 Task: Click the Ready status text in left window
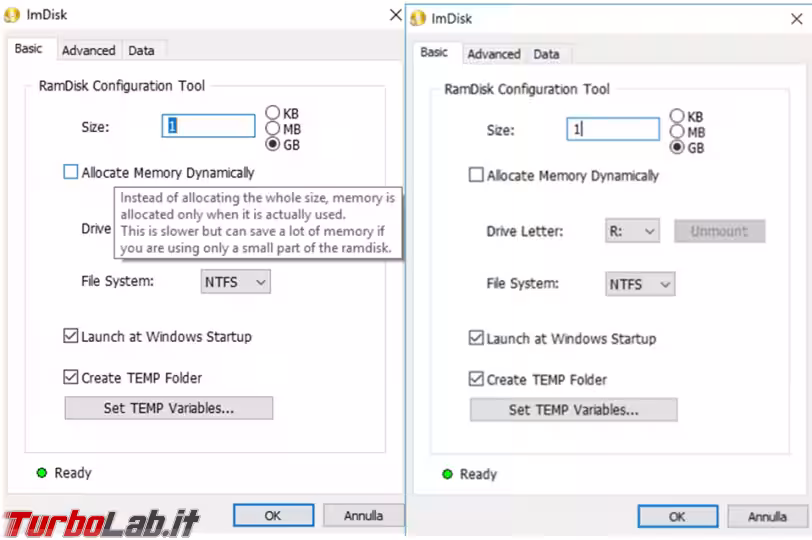click(x=73, y=473)
